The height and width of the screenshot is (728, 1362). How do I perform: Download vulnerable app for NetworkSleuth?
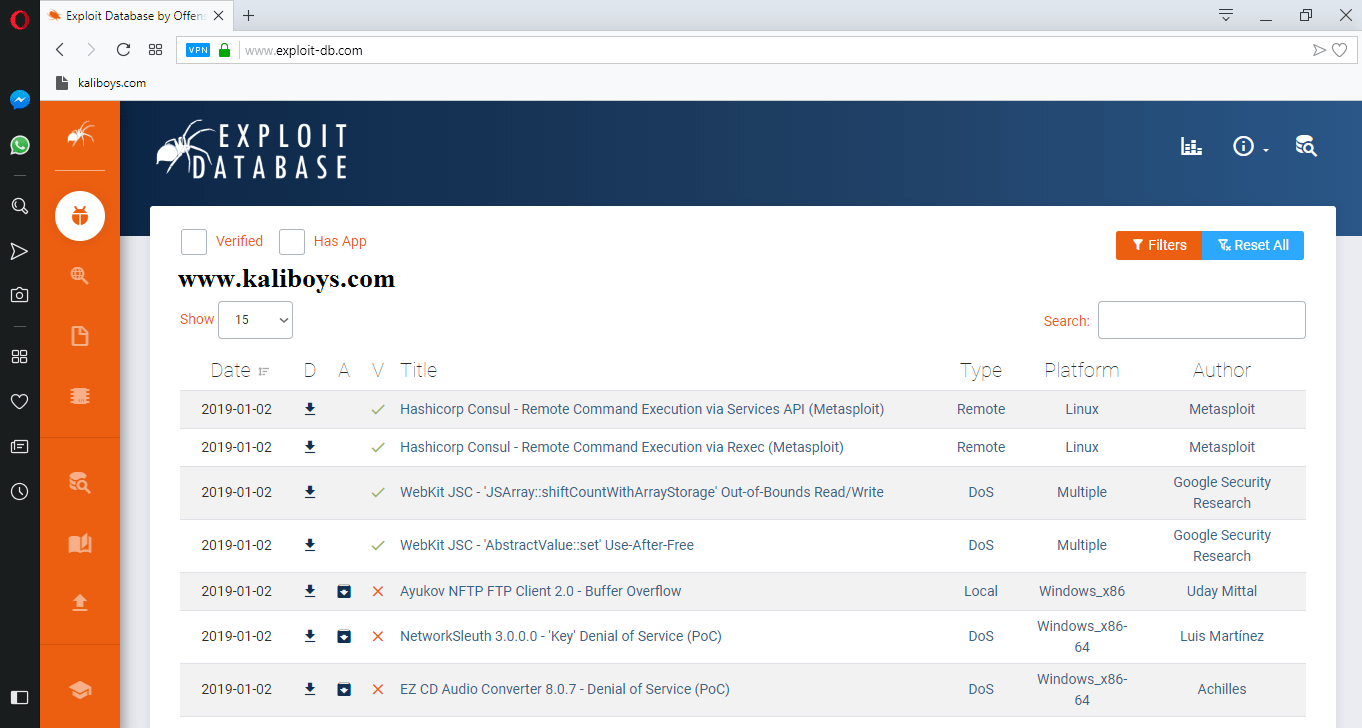344,636
